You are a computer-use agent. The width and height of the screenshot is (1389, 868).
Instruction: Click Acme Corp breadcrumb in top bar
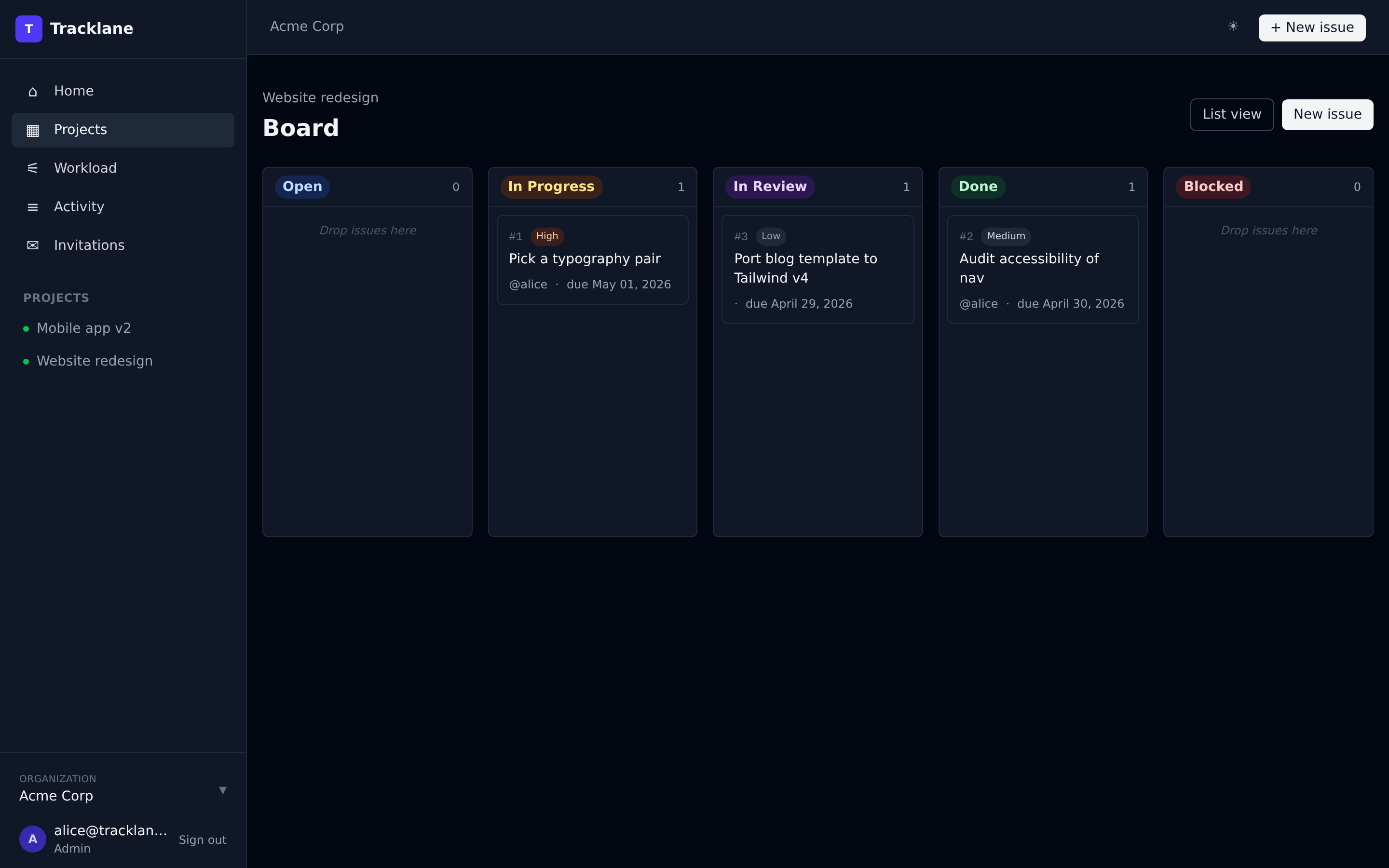(307, 27)
